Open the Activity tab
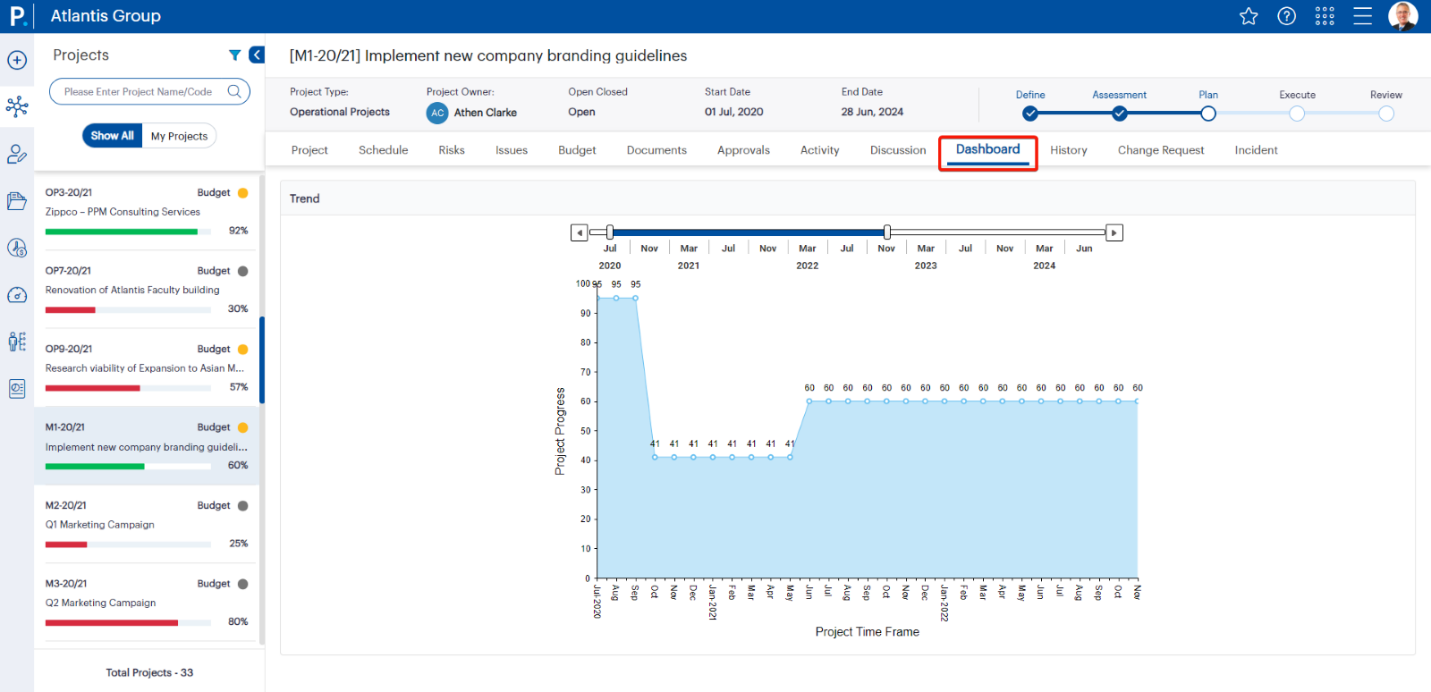 click(x=820, y=150)
